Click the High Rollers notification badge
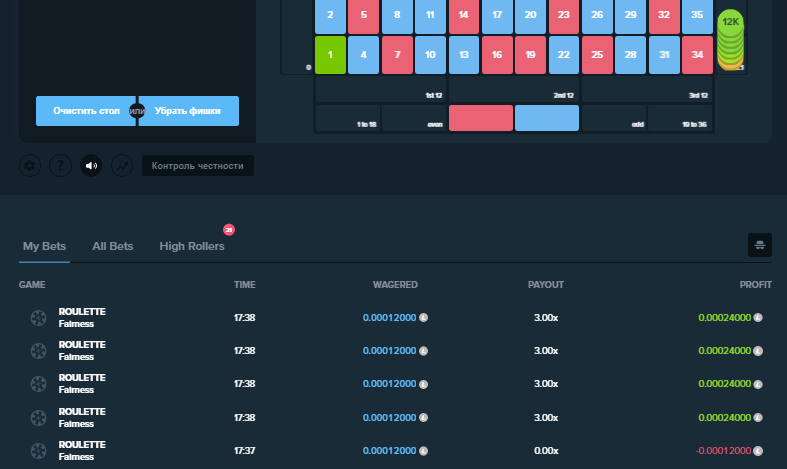 (229, 229)
